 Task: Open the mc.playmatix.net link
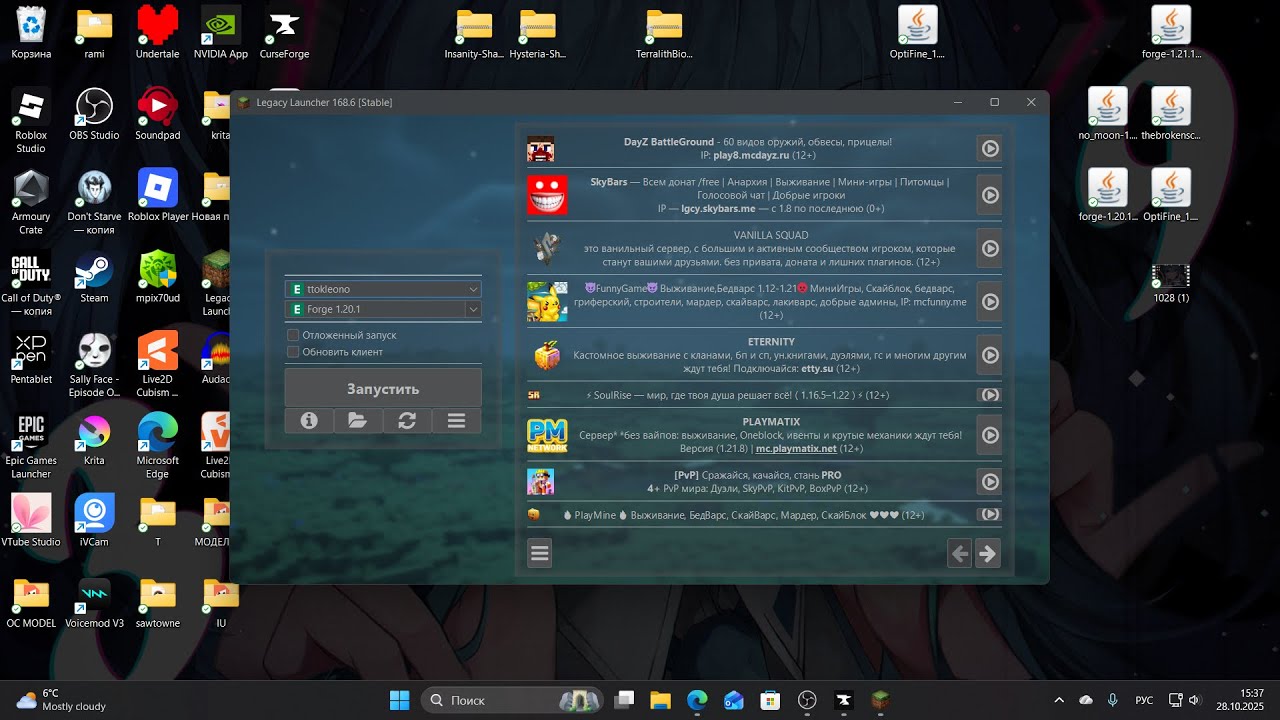tap(796, 449)
